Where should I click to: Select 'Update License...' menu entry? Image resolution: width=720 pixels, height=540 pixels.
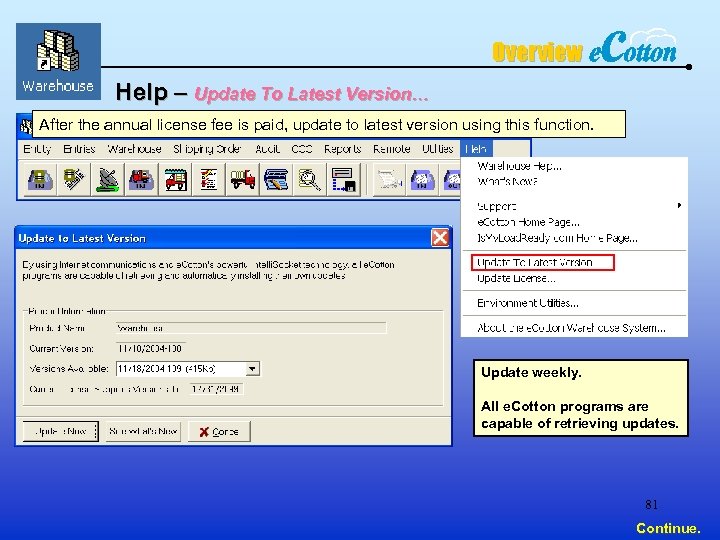point(516,278)
